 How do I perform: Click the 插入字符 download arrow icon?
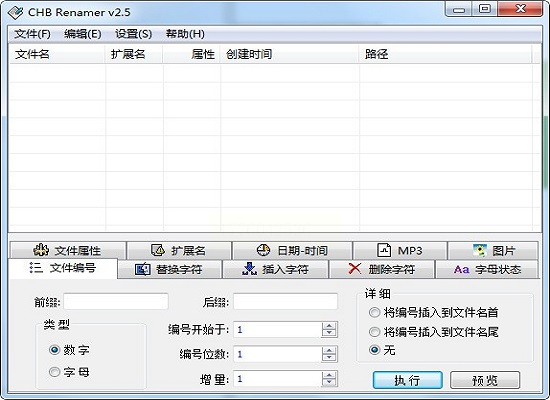(x=249, y=269)
